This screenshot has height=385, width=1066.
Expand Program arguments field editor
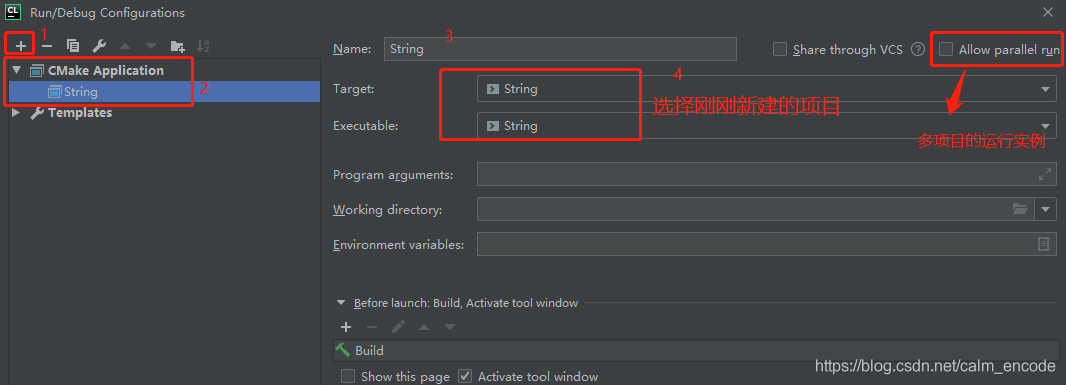1045,174
